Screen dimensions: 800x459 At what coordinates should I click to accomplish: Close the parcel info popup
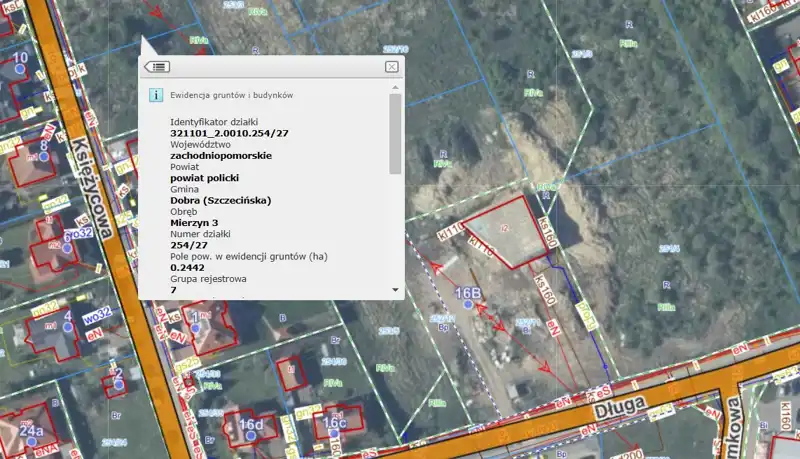coord(391,67)
